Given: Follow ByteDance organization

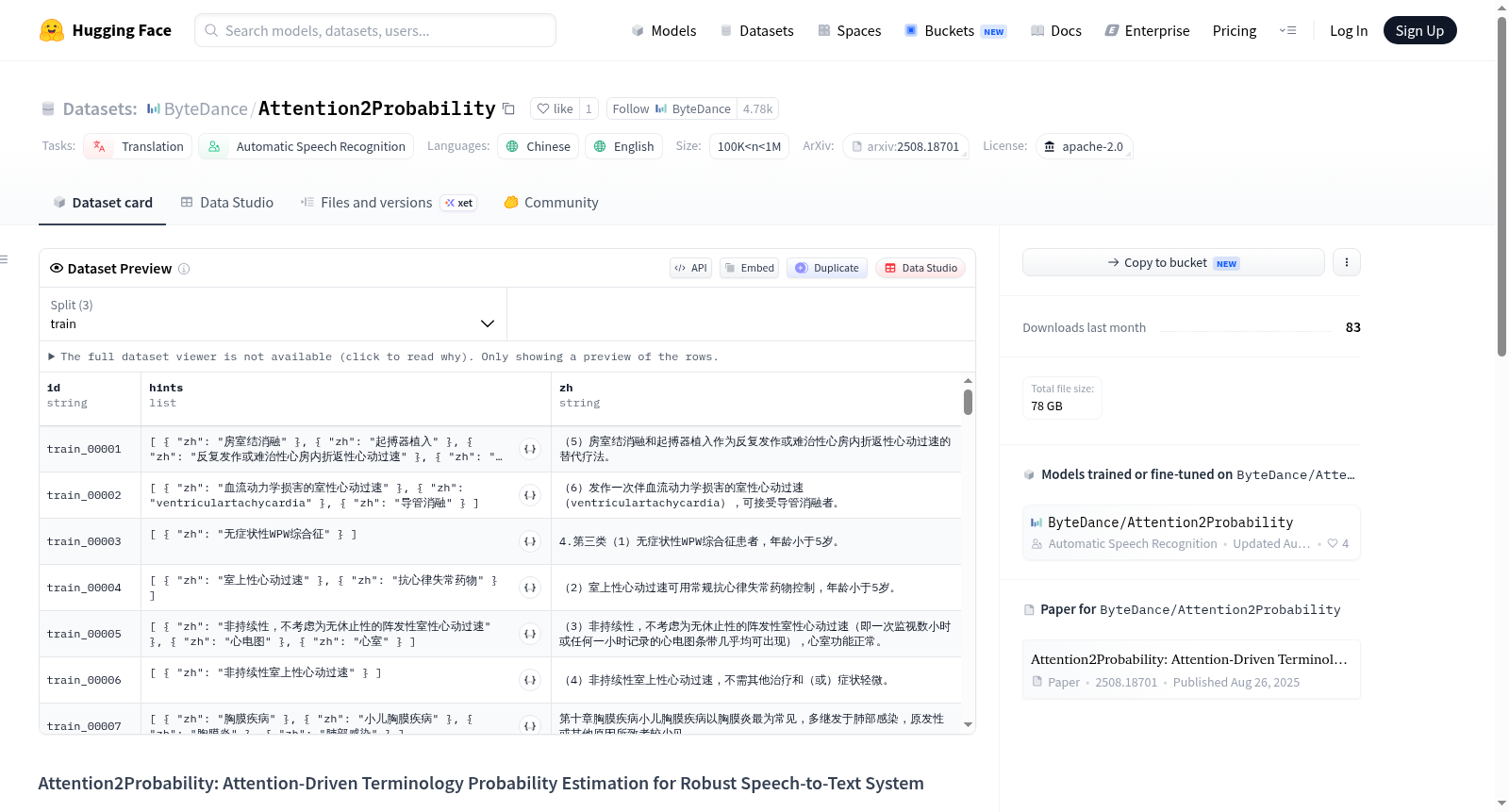Looking at the screenshot, I should (x=672, y=108).
